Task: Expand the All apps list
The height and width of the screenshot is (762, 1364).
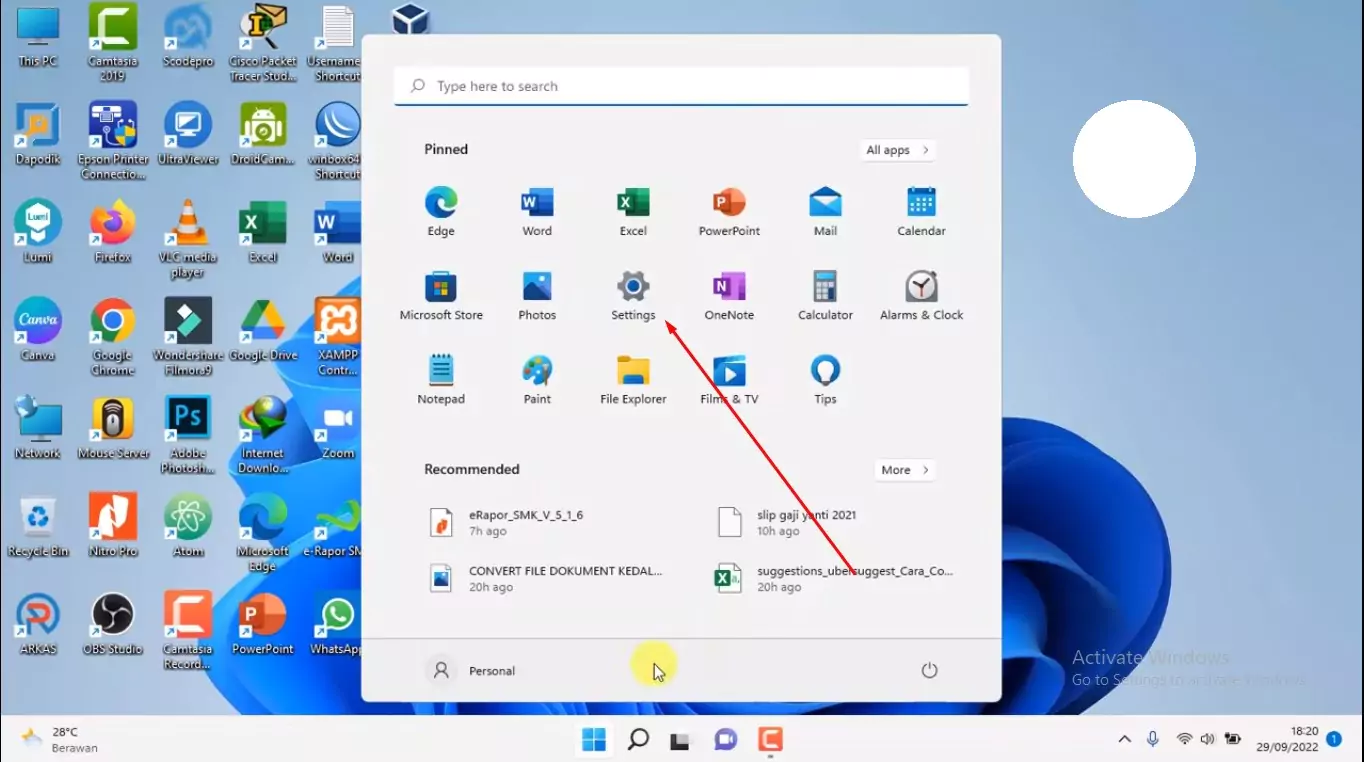Action: pos(897,150)
